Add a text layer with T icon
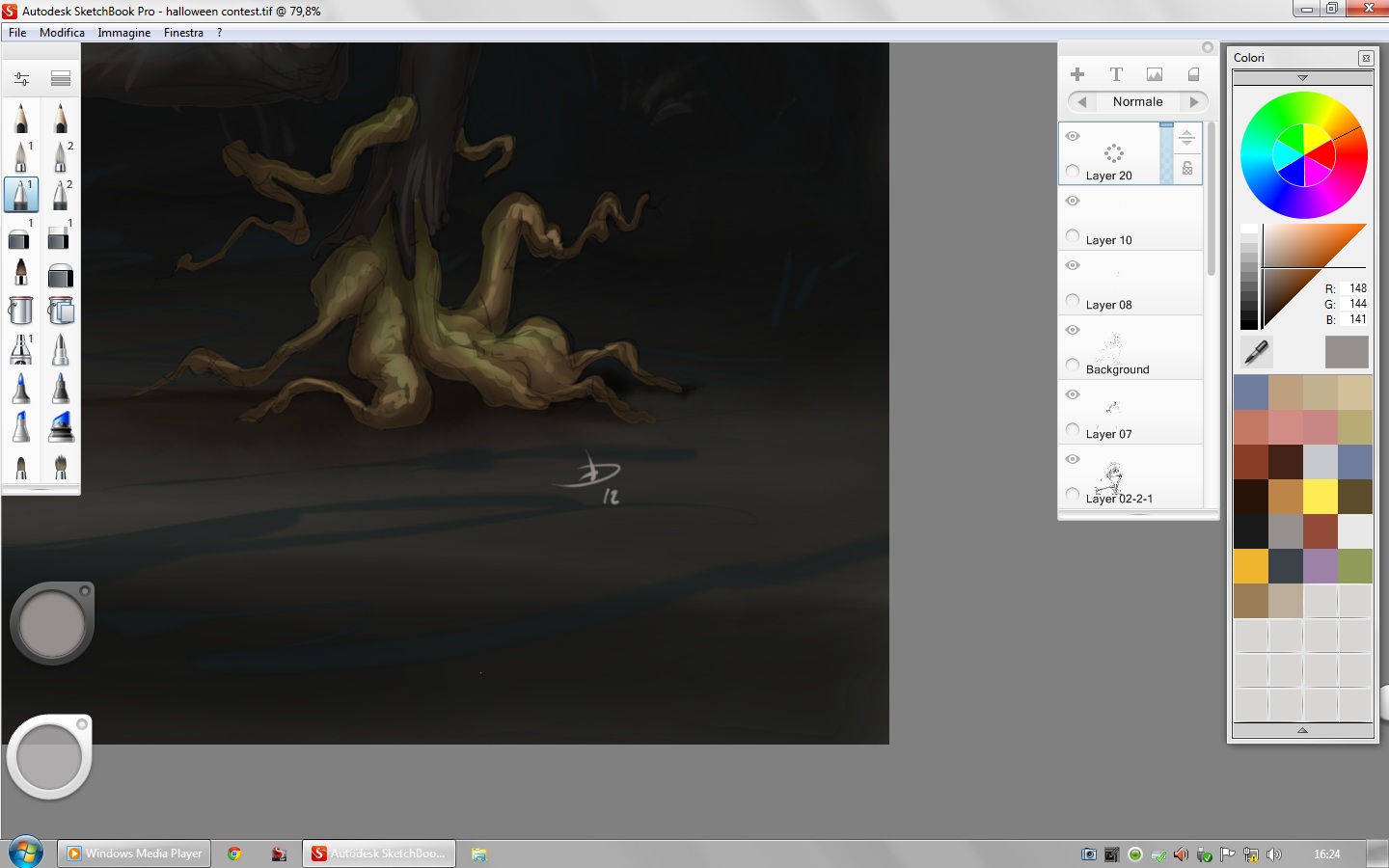 1116,74
